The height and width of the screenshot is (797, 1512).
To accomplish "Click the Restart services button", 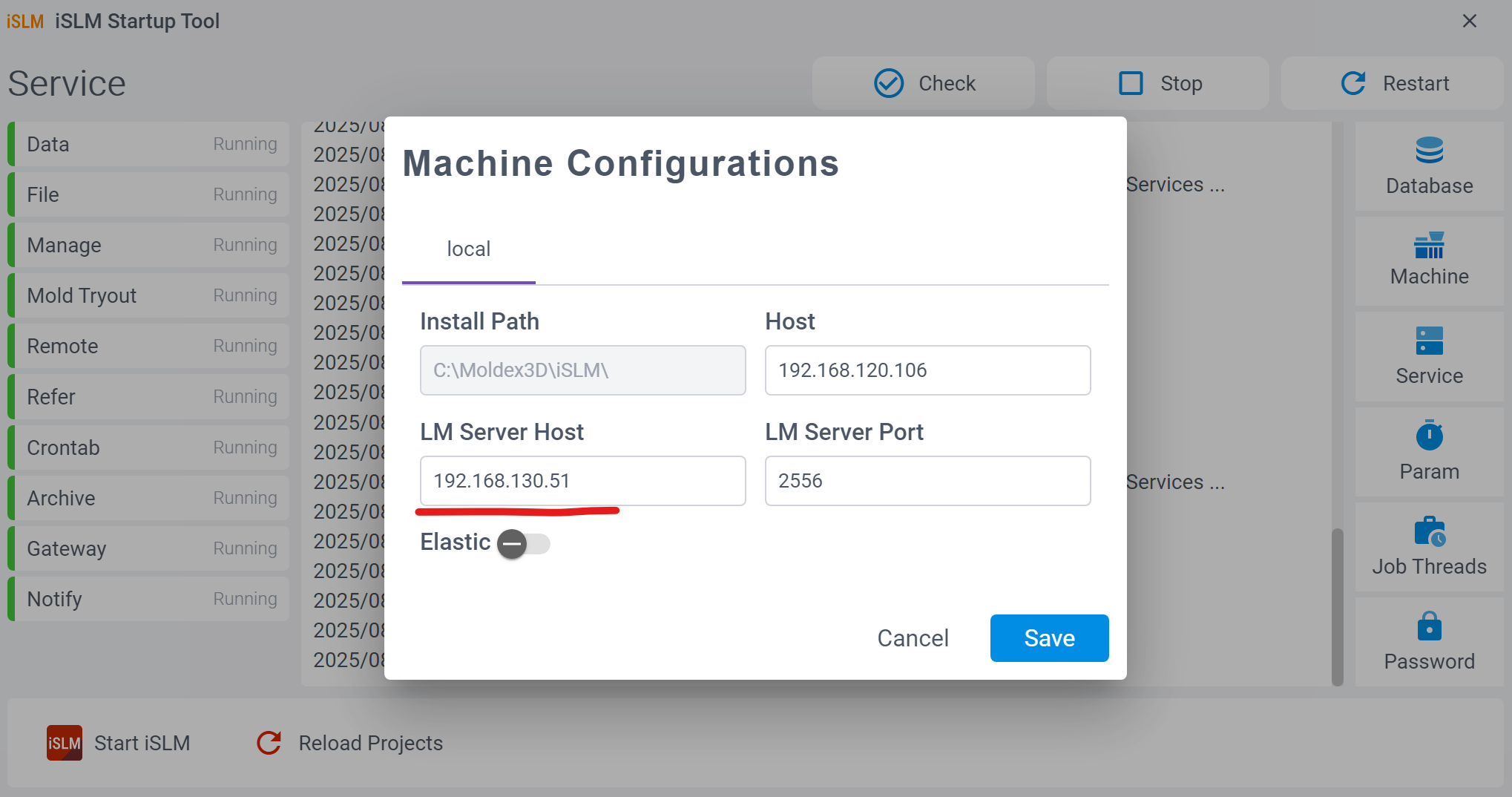I will click(1393, 83).
